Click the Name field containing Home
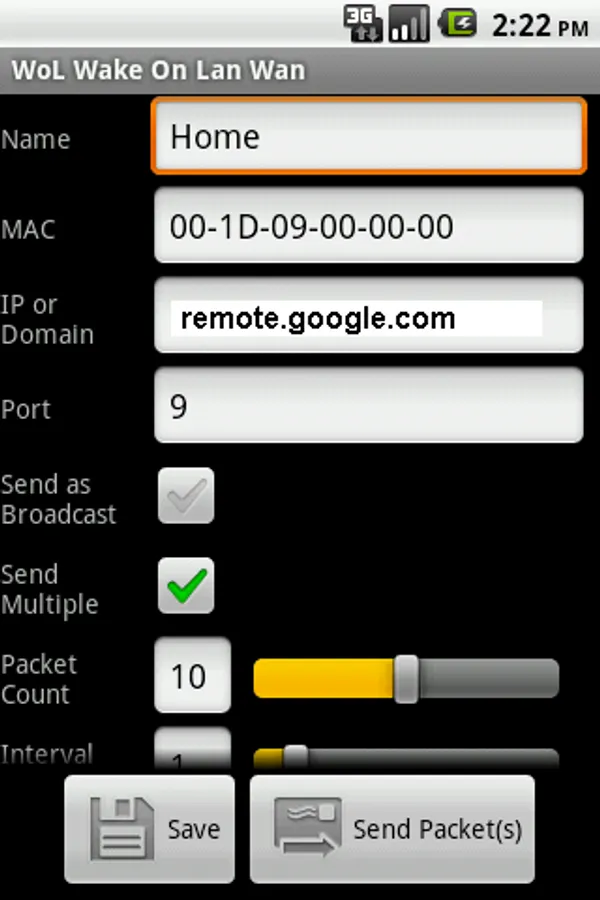 pos(369,136)
